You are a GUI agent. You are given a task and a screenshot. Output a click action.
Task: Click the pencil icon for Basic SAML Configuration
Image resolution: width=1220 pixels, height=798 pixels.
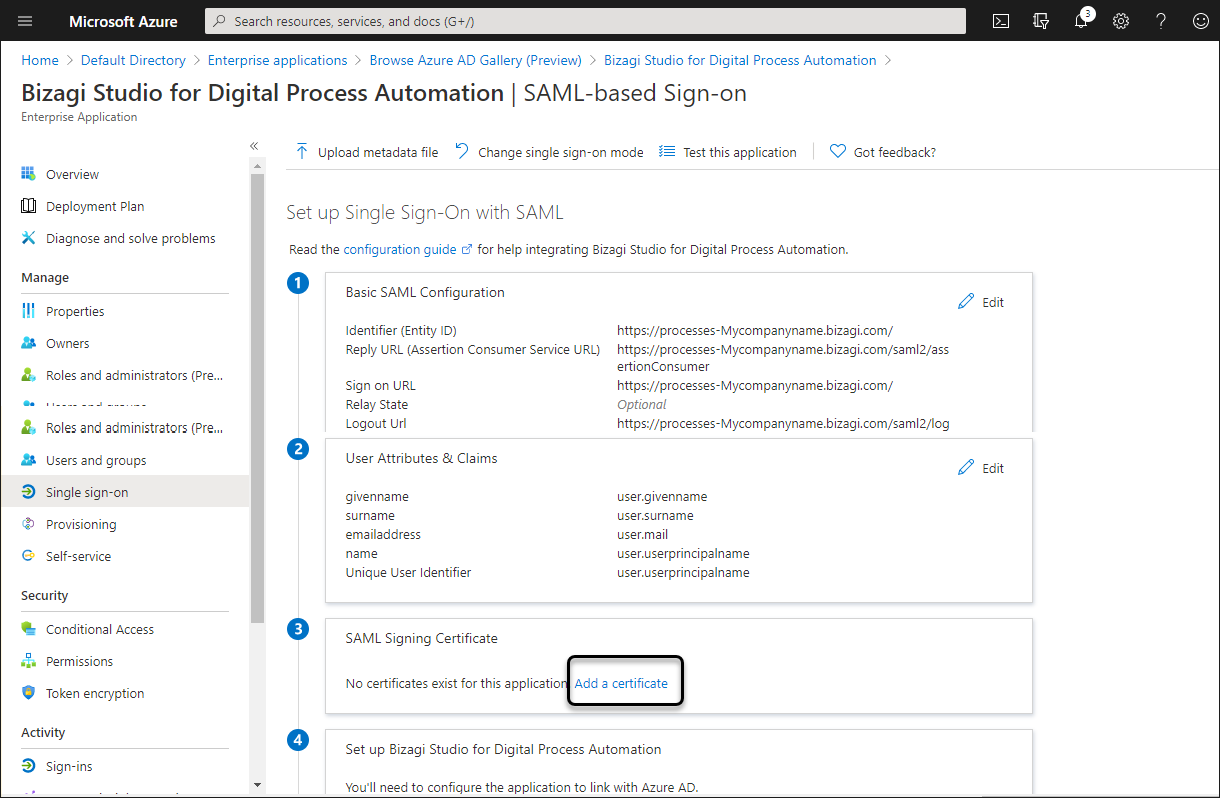(x=965, y=302)
